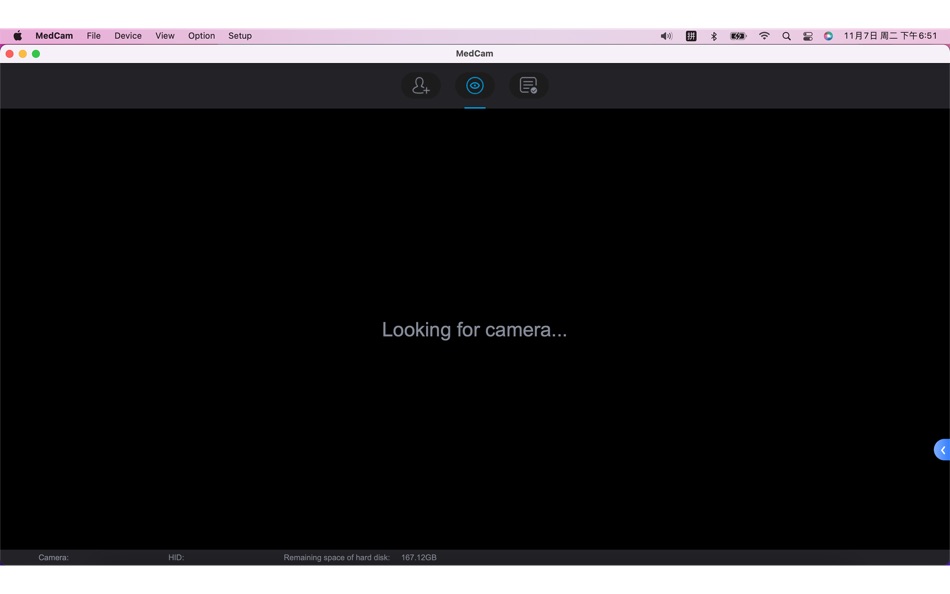Expand the blue side panel arrow
This screenshot has width=950, height=594.
tap(942, 450)
